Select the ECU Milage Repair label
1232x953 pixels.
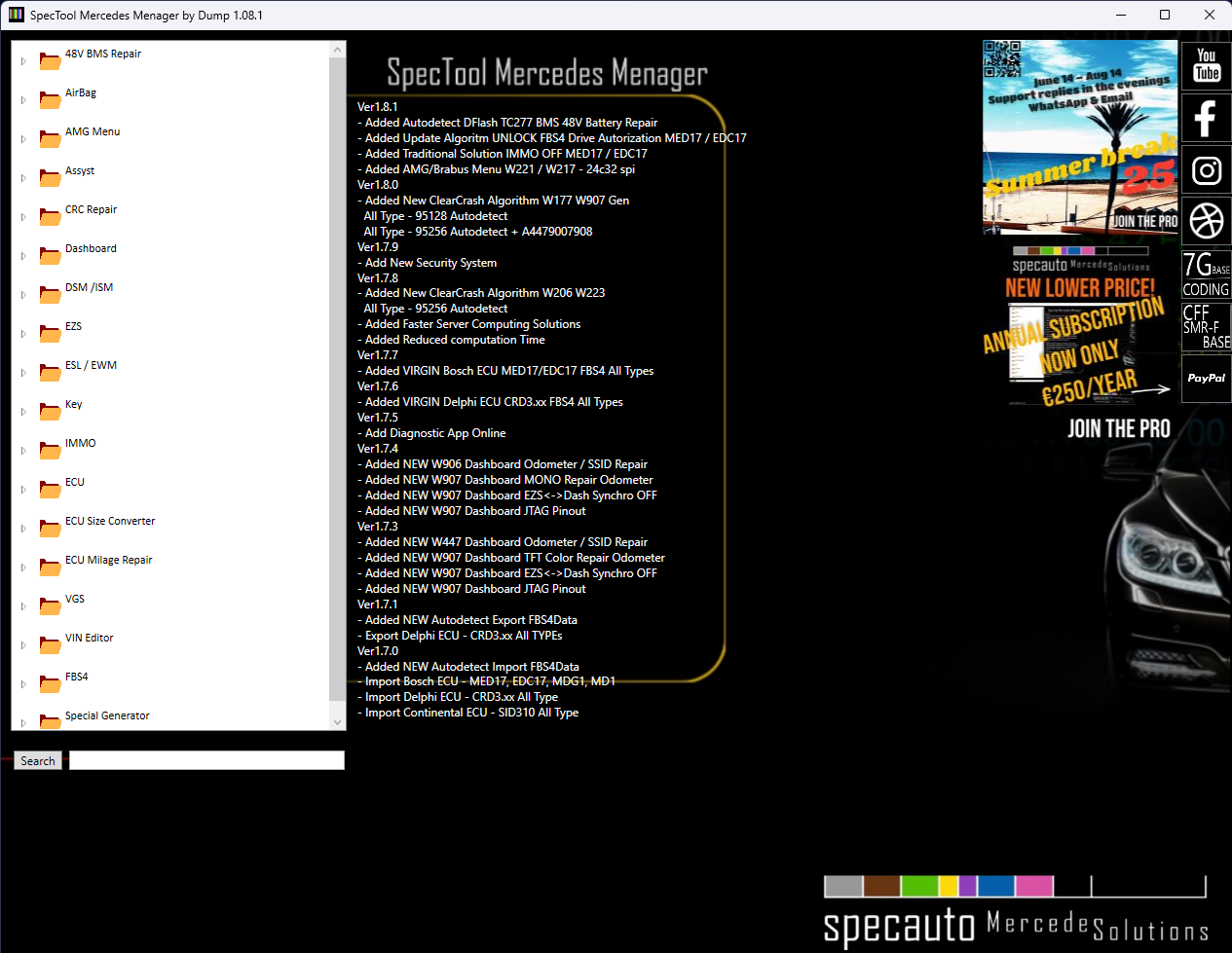(109, 560)
